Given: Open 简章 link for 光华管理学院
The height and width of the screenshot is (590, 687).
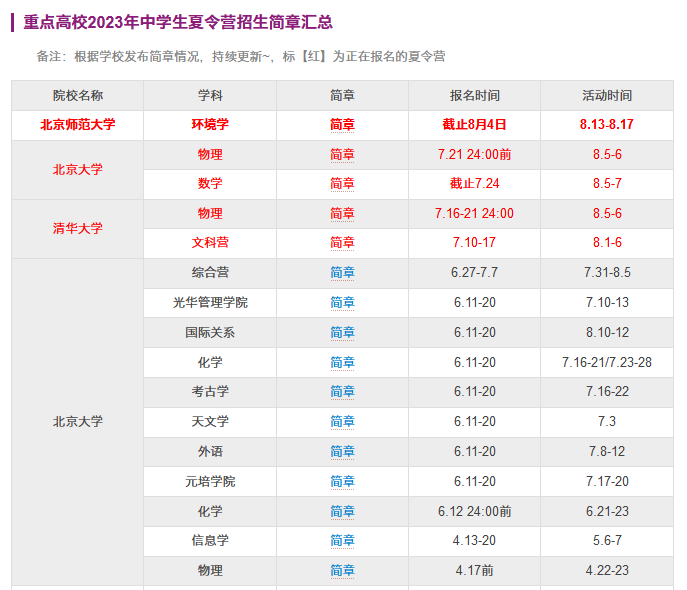Looking at the screenshot, I should click(342, 303).
